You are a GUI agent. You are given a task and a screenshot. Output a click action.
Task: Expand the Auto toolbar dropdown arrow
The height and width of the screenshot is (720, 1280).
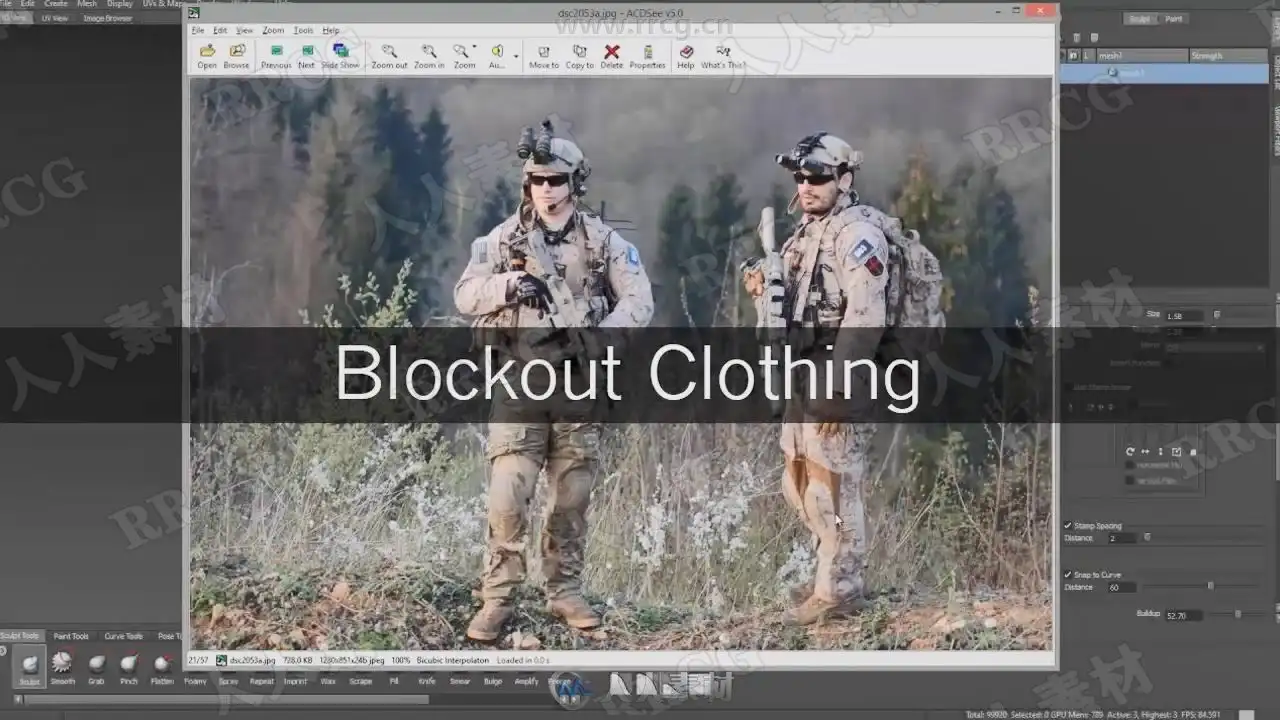point(516,56)
